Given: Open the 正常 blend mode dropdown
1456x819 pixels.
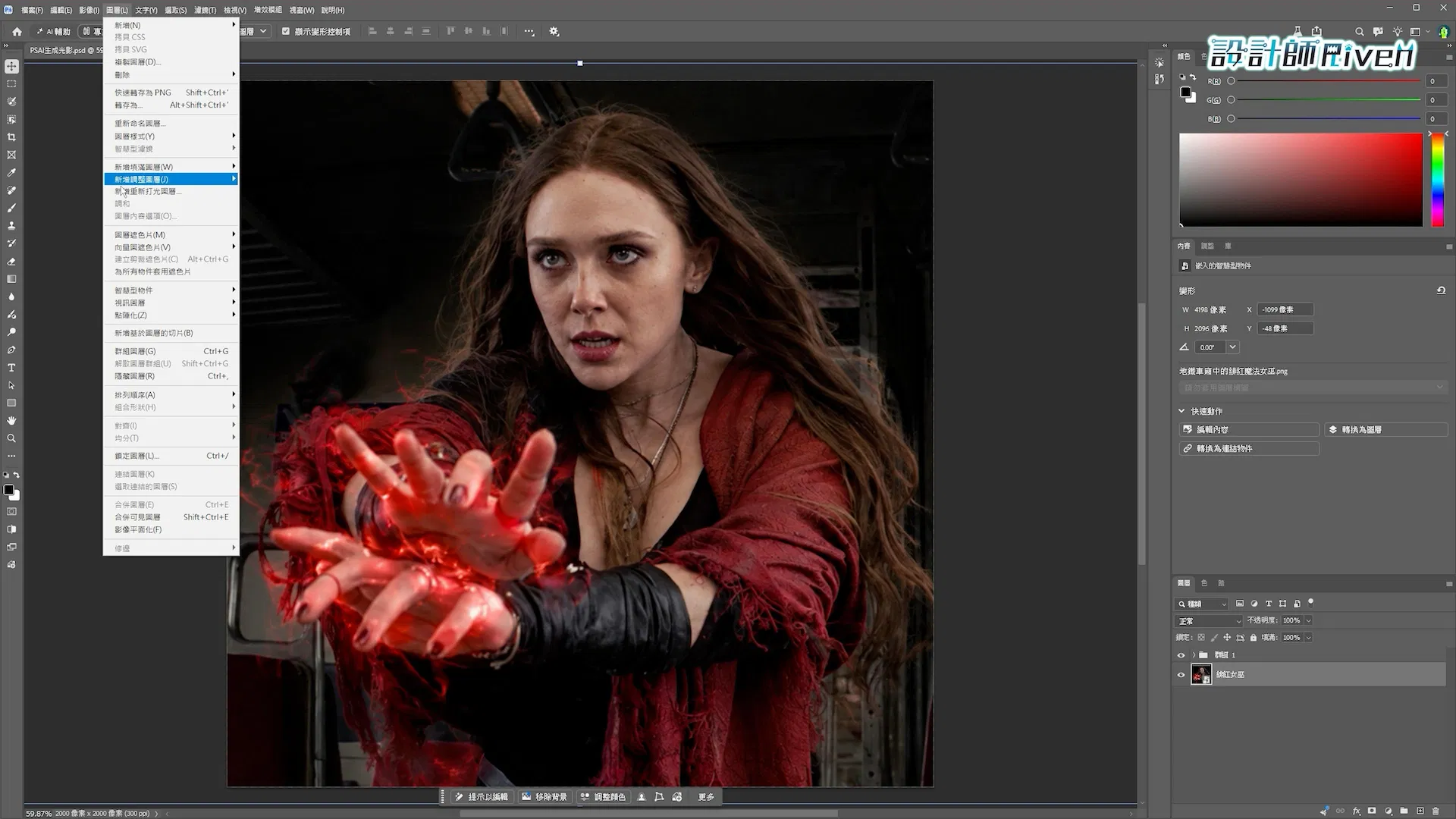Looking at the screenshot, I should tap(1210, 621).
